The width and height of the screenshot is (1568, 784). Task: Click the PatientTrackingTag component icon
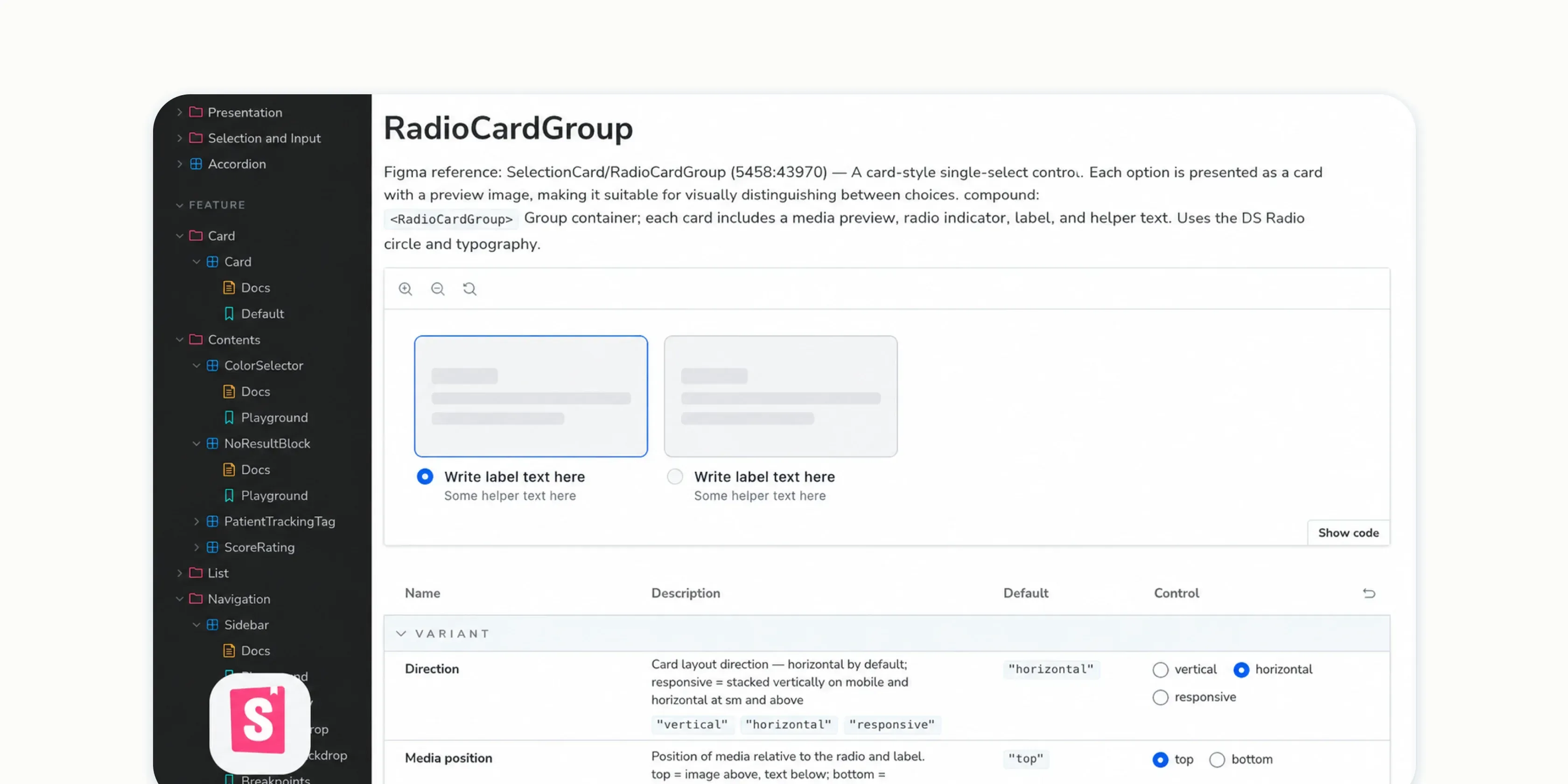212,521
